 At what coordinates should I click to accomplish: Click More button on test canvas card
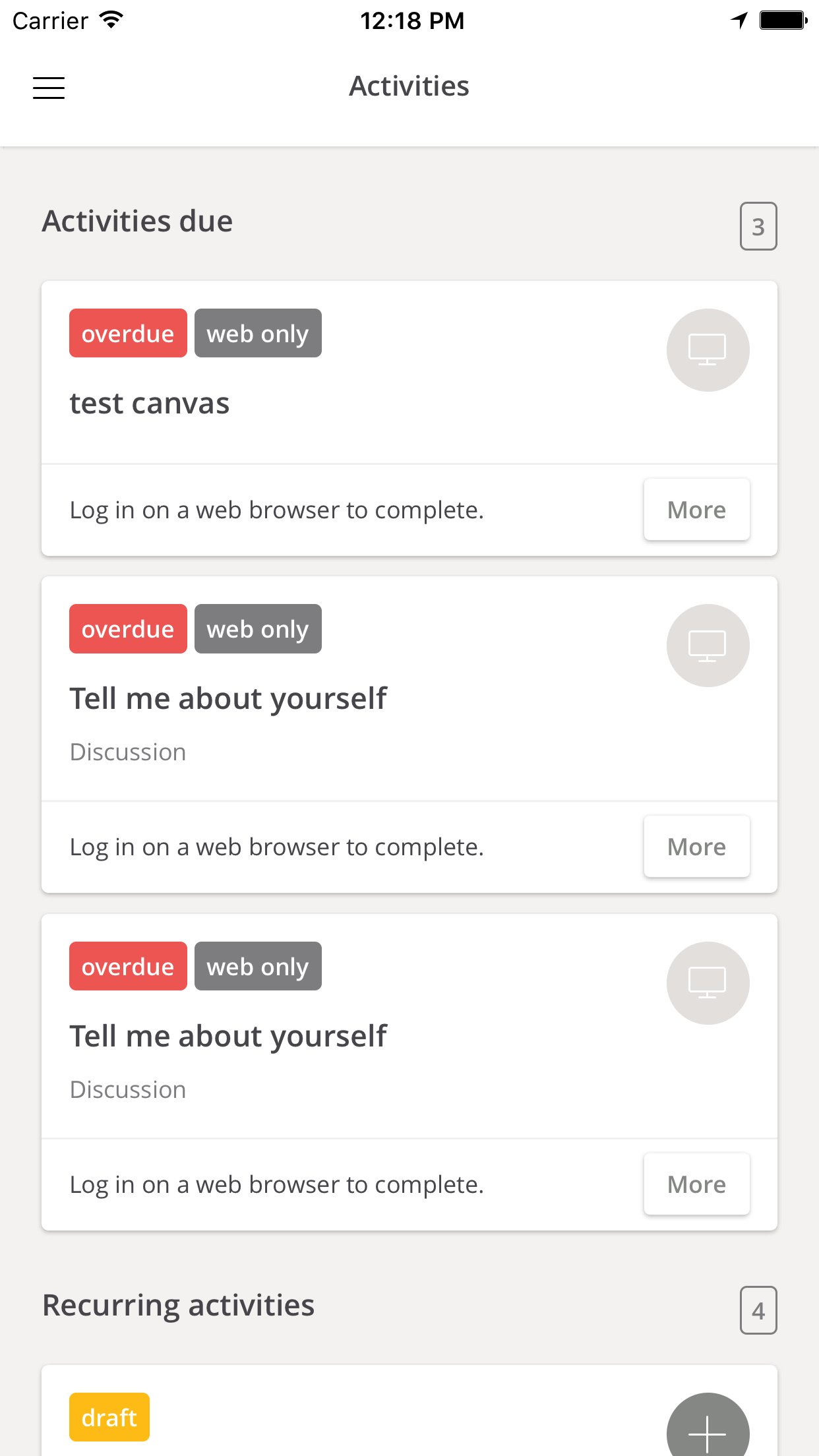696,510
